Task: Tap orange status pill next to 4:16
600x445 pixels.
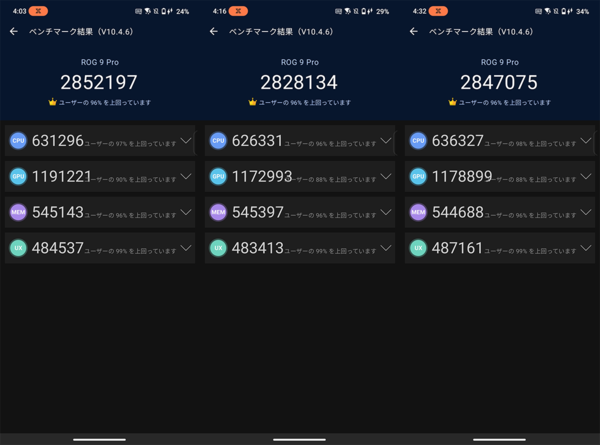Action: tap(238, 11)
